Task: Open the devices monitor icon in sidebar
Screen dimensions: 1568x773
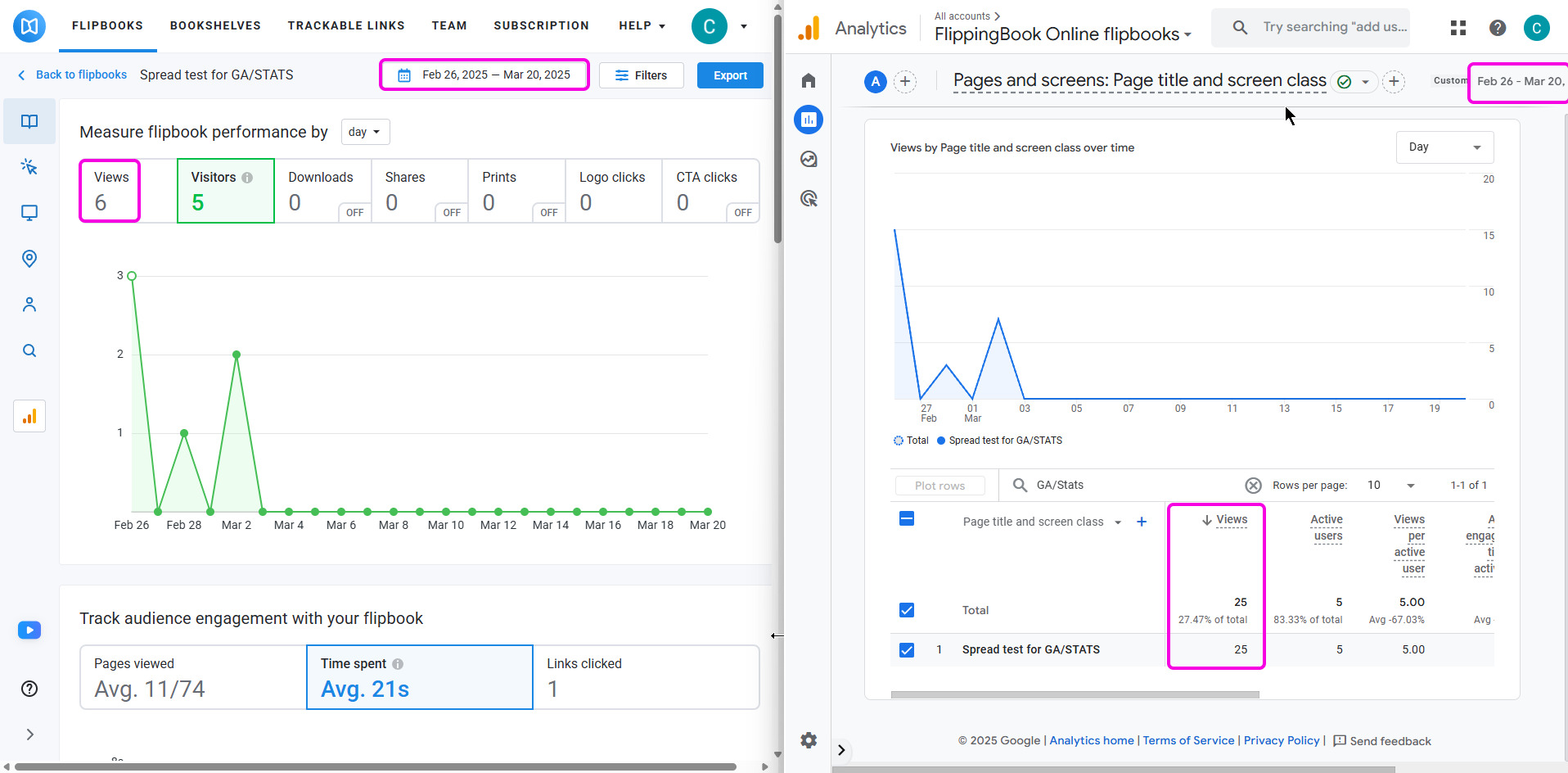Action: click(x=29, y=213)
